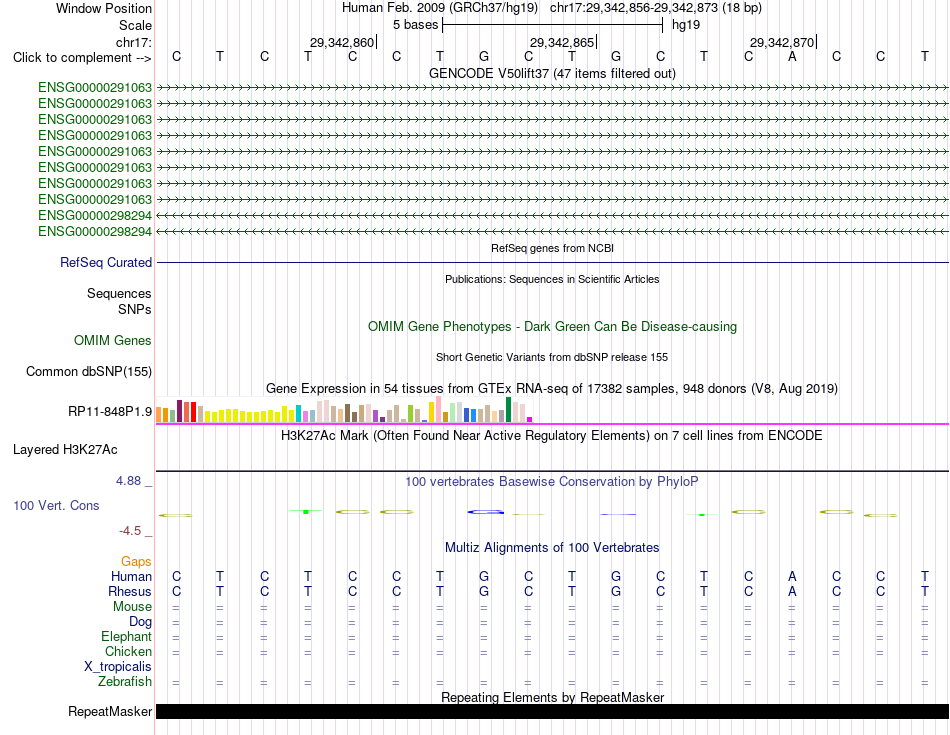Screen dimensions: 950x735
Task: Open 'Short Genetic Variants from dbSNP release 155'
Action: pyautogui.click(x=552, y=358)
